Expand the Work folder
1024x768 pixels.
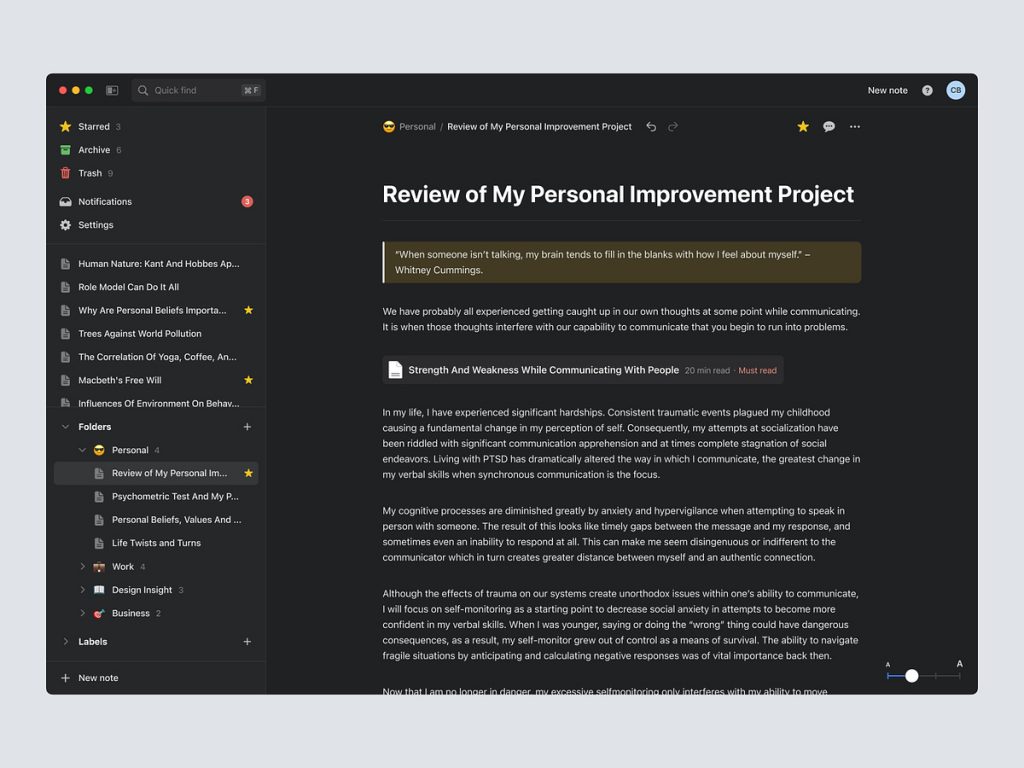tap(83, 566)
